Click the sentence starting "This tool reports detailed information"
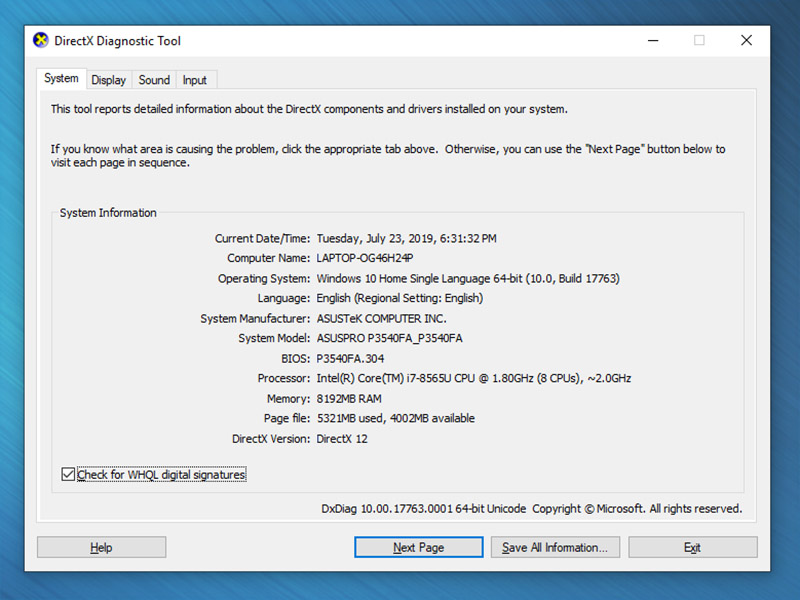Screen dimensions: 800x600 (309, 109)
